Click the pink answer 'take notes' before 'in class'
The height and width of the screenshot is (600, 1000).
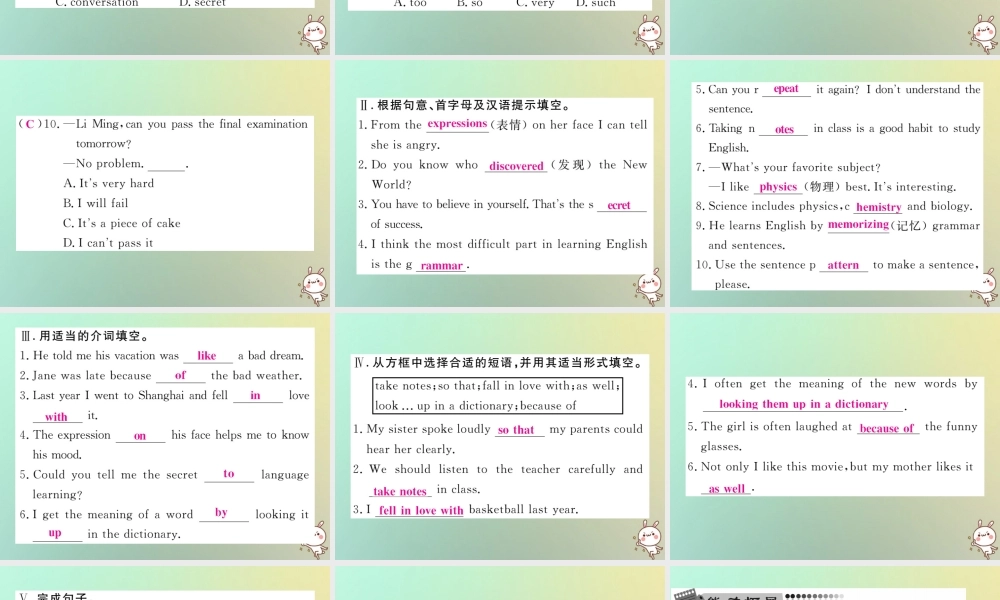399,492
